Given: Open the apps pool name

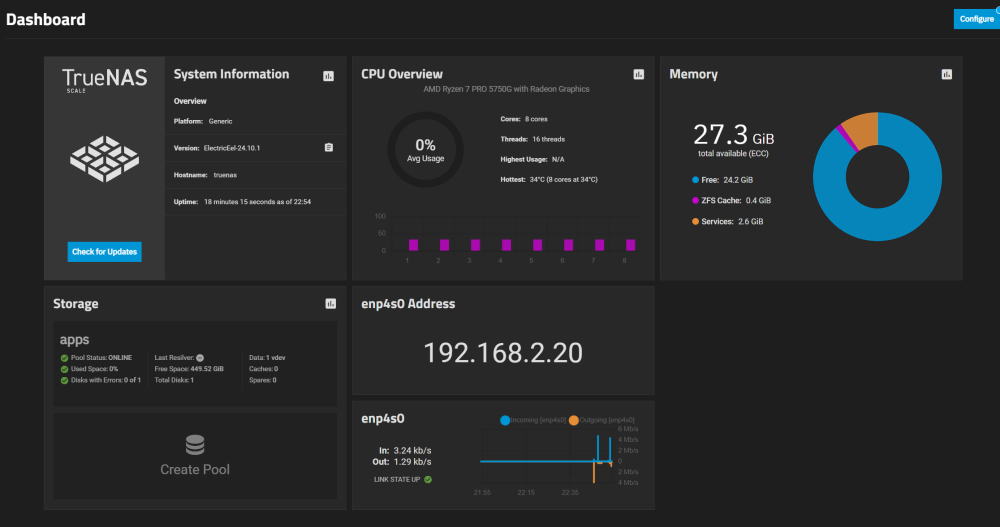Looking at the screenshot, I should coord(75,340).
